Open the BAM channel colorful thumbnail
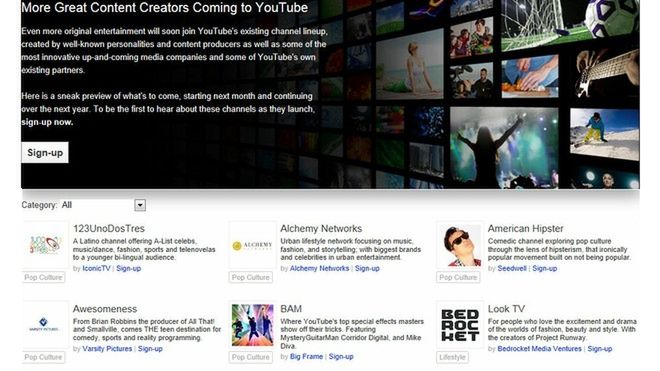Screen dimensions: 660x371 pyautogui.click(x=252, y=325)
